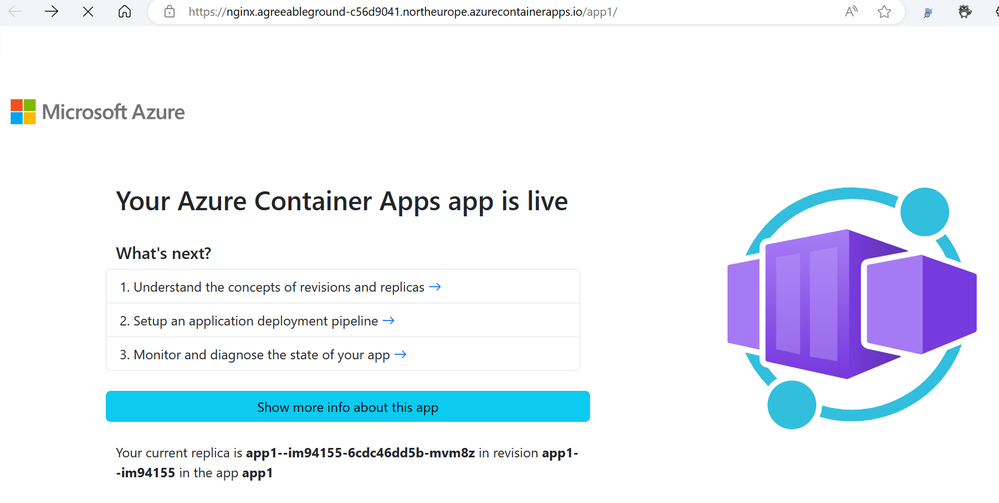
Task: Click the Azure Container Apps illustration
Action: pyautogui.click(x=852, y=309)
